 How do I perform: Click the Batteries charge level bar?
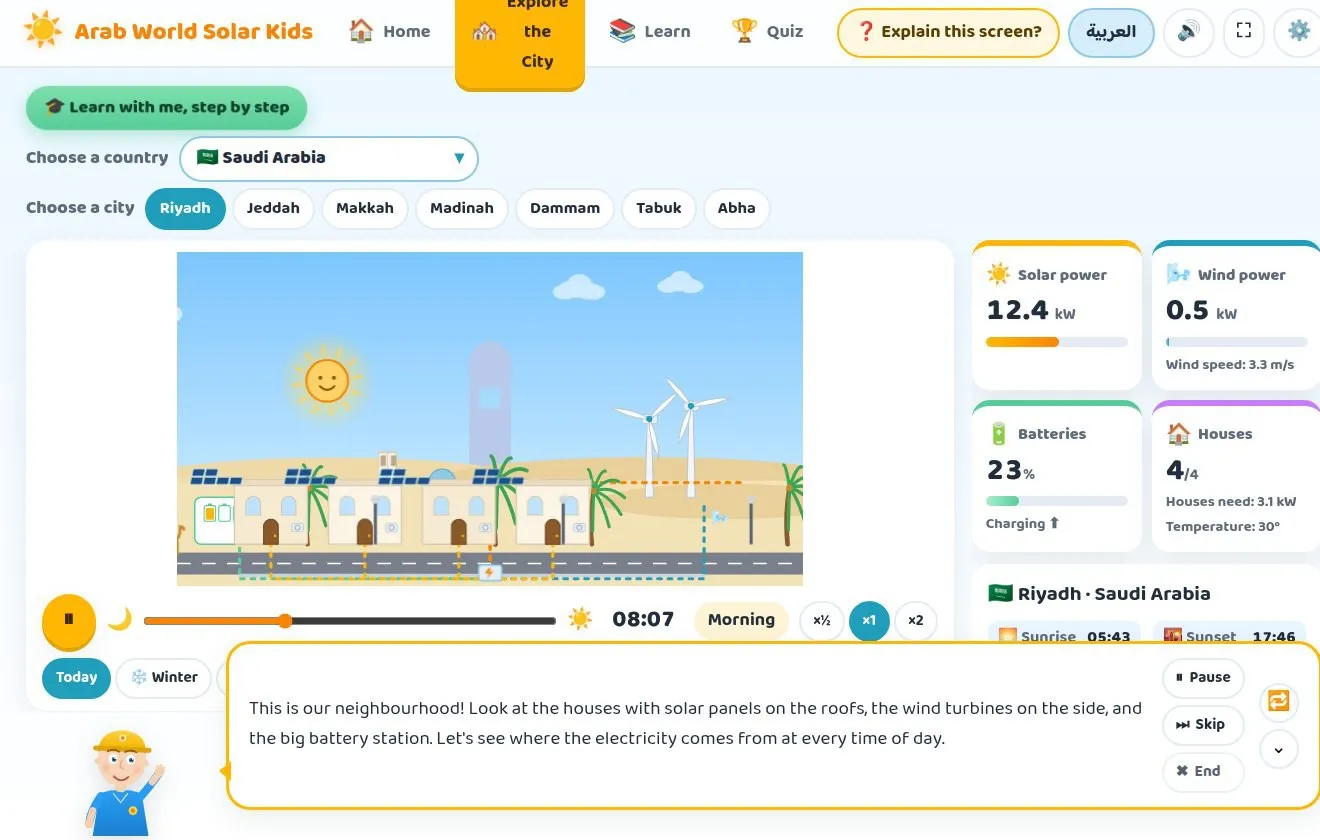pos(1057,501)
